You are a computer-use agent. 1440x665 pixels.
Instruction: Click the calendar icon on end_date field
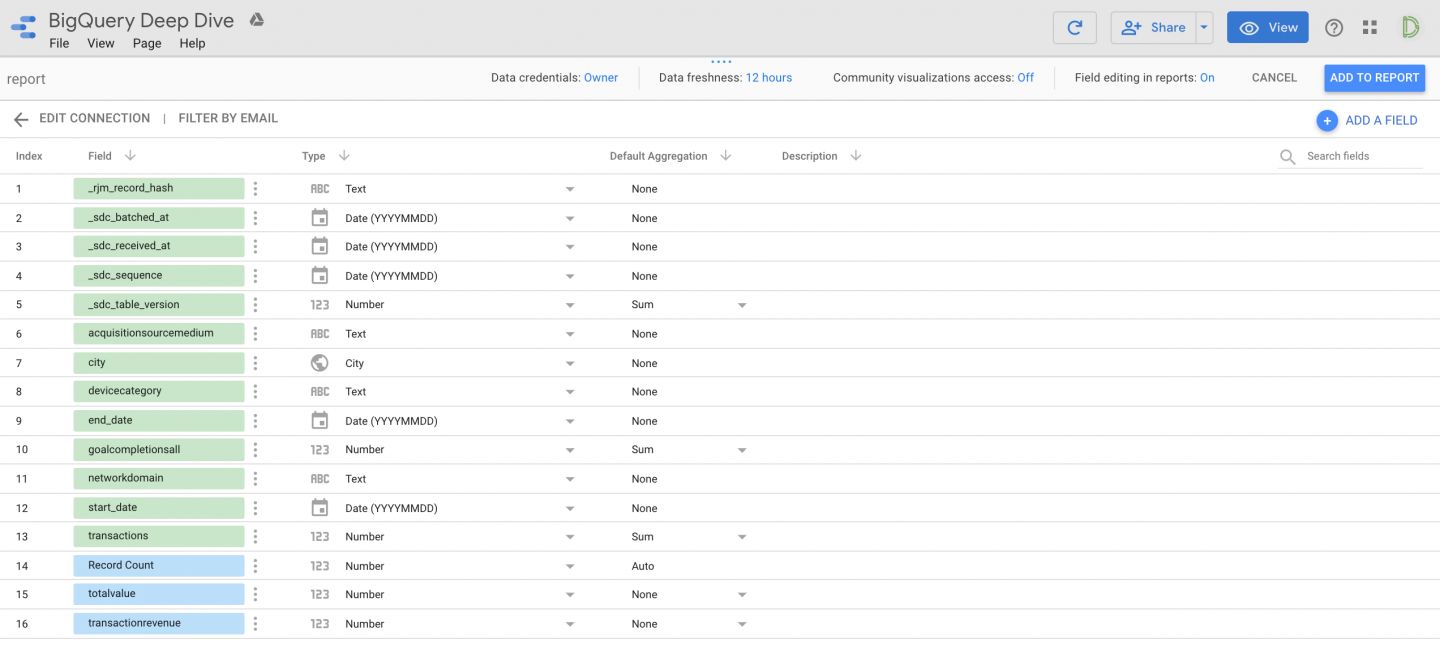point(320,420)
